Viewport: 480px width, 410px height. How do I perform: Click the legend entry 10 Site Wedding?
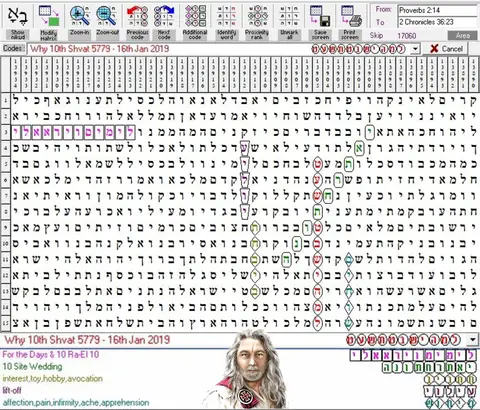click(32, 367)
